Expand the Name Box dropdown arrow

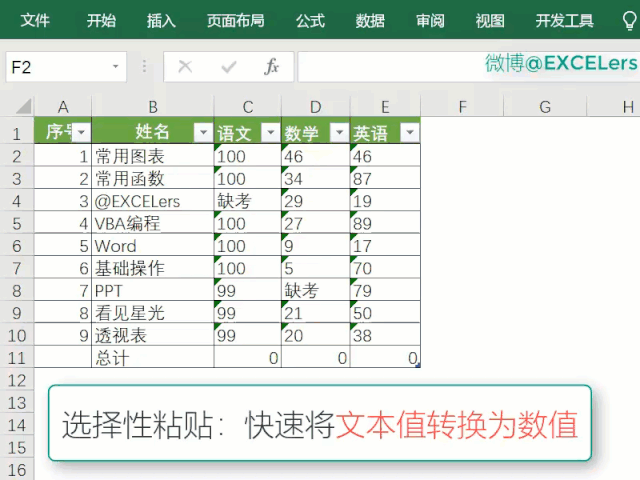click(x=116, y=67)
